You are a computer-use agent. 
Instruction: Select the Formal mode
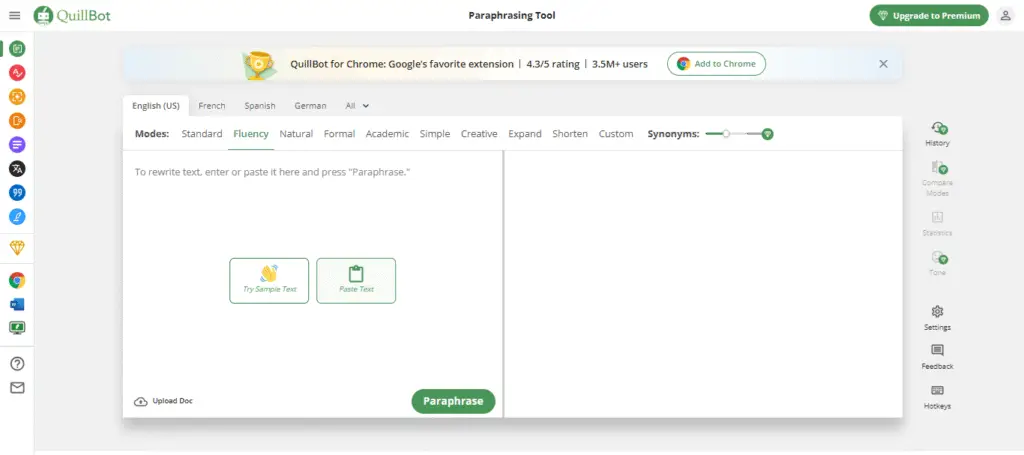[339, 134]
